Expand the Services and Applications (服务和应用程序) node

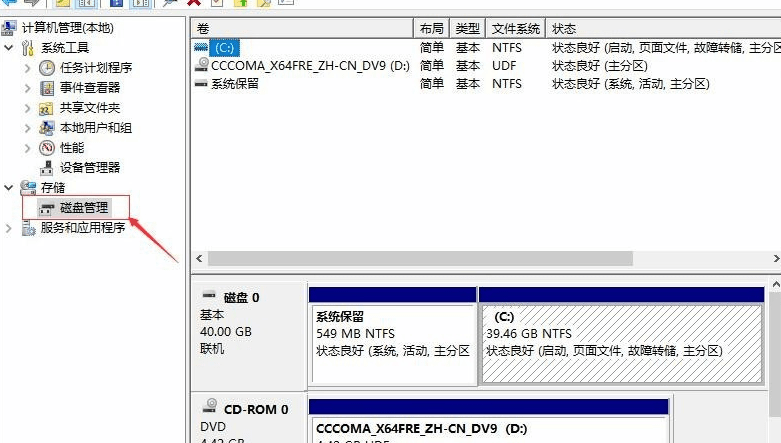point(9,228)
